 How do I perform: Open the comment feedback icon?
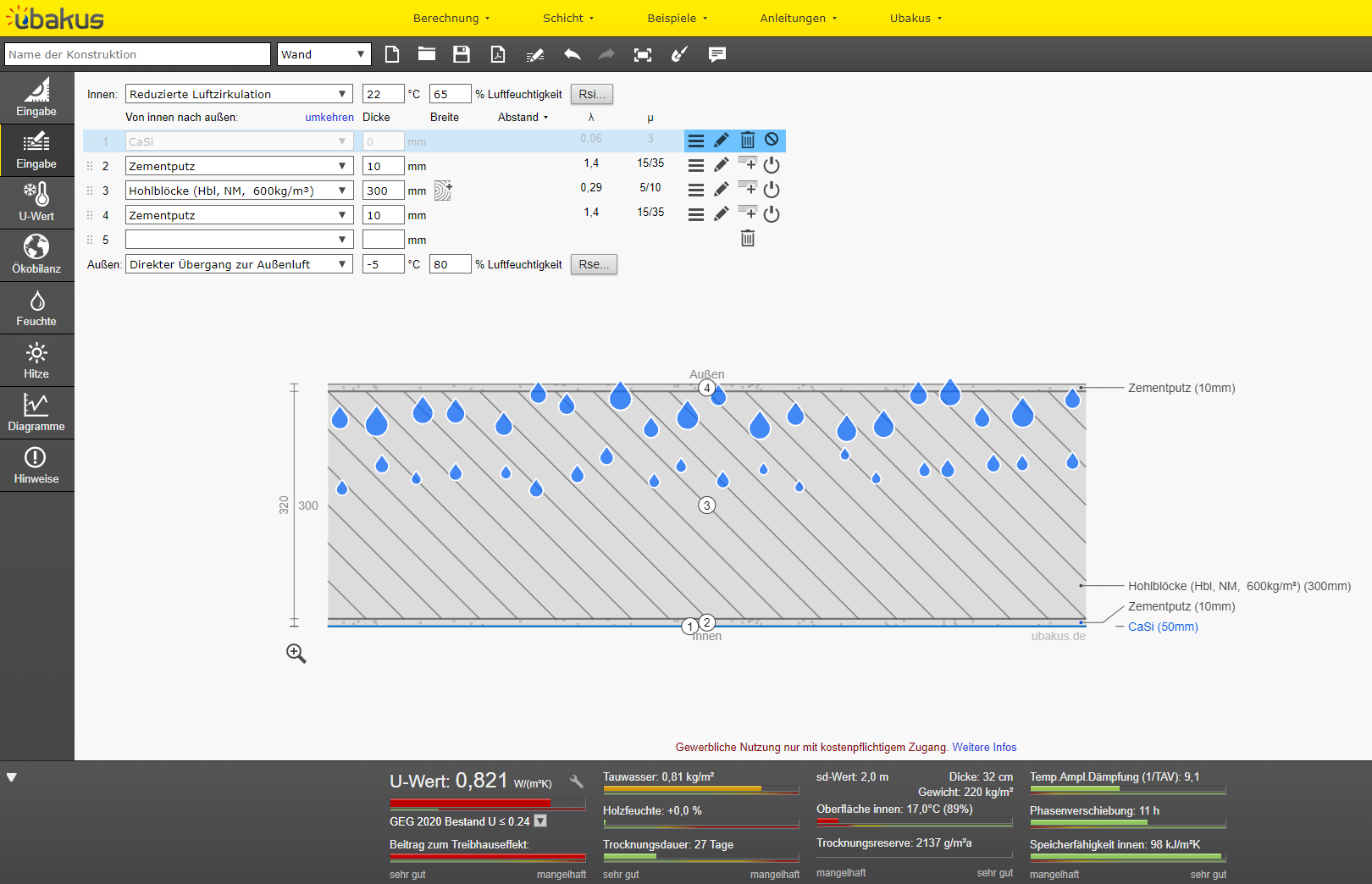point(717,55)
